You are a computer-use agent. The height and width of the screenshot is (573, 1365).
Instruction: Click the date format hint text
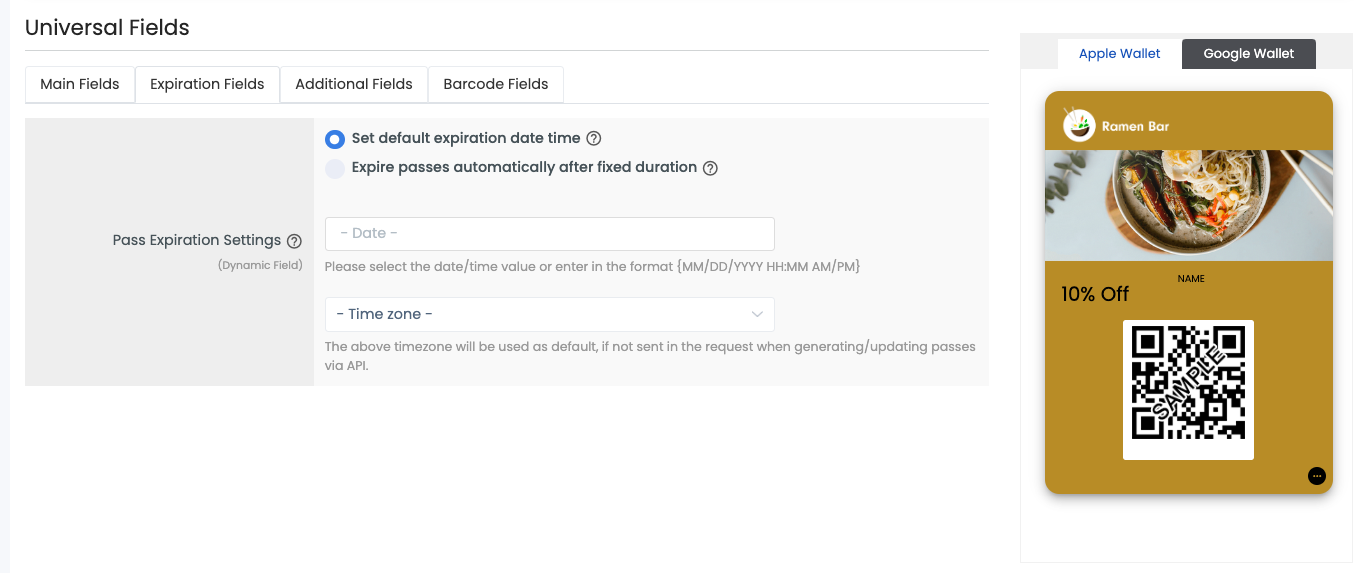(593, 267)
